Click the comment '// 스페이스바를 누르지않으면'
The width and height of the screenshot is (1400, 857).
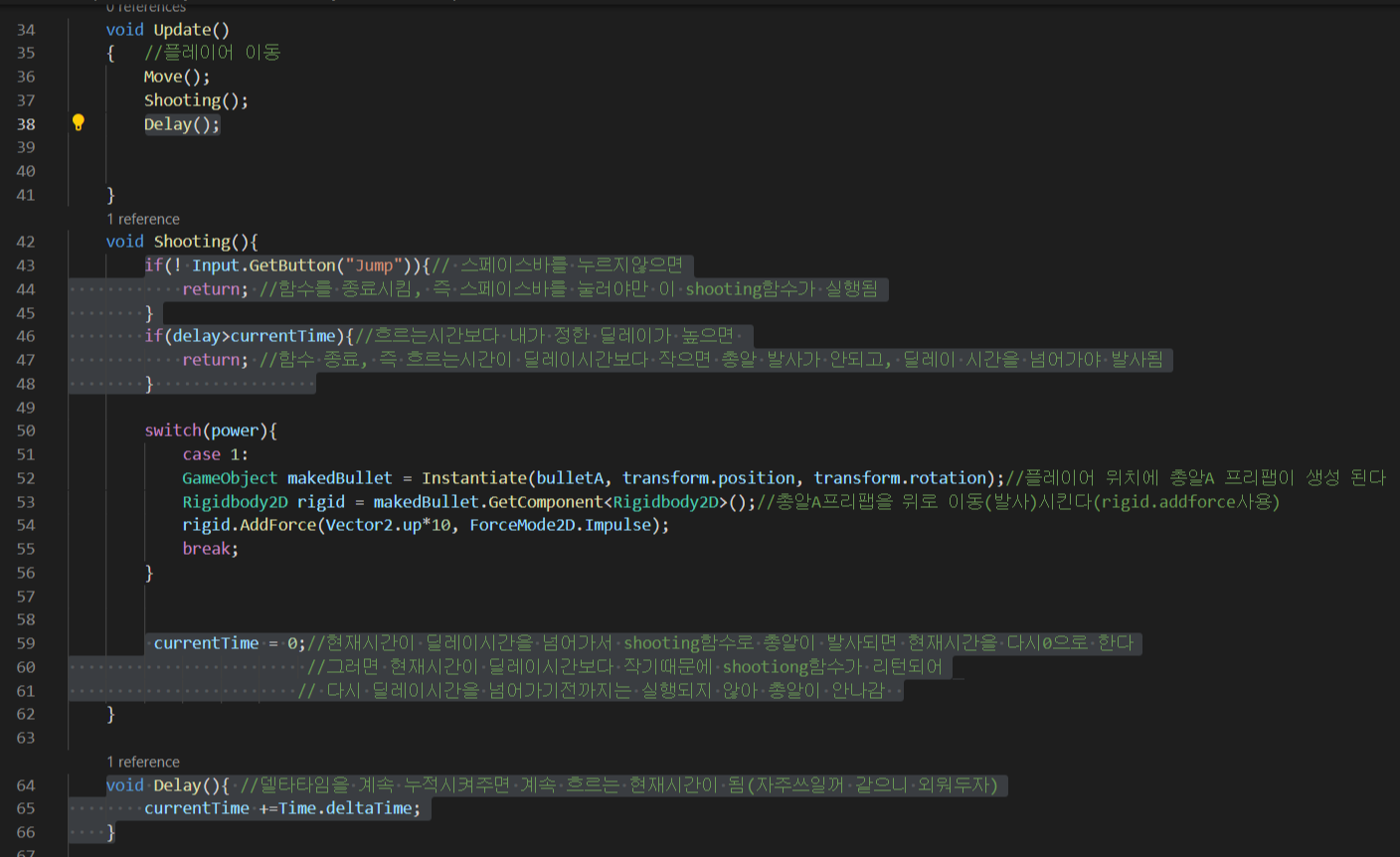point(558,265)
